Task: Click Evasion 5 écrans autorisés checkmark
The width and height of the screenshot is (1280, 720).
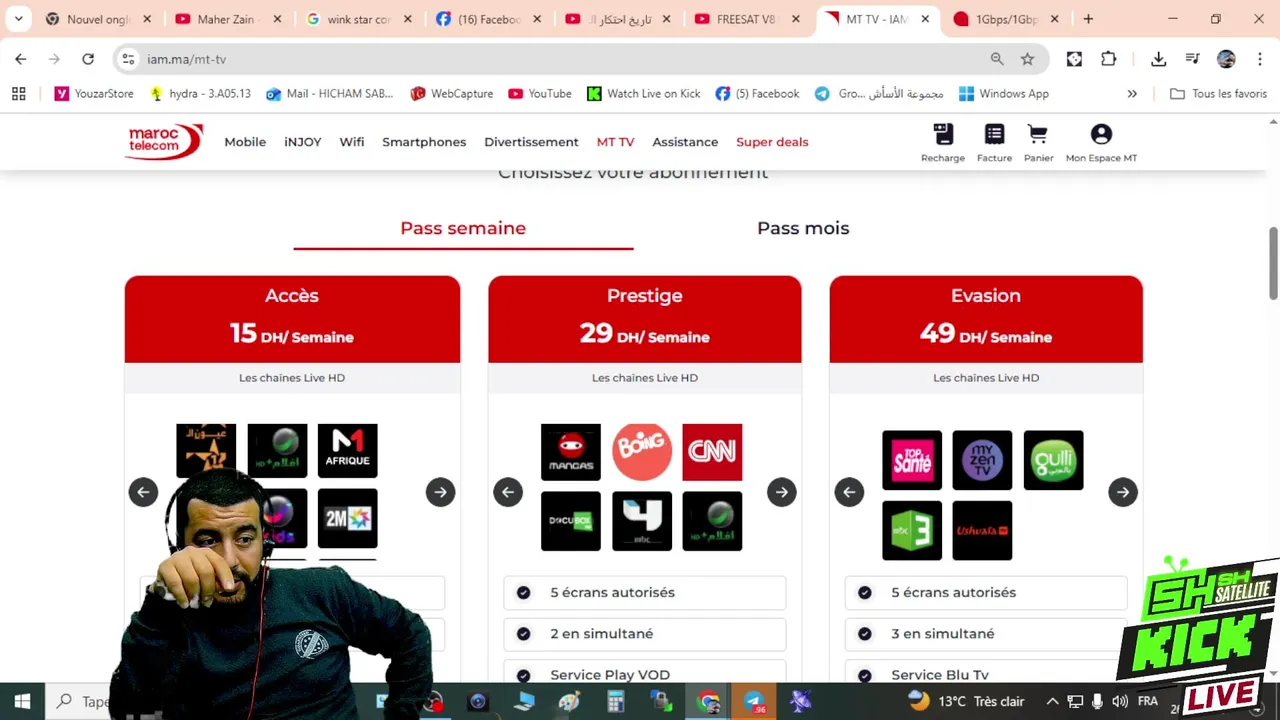Action: tap(865, 593)
